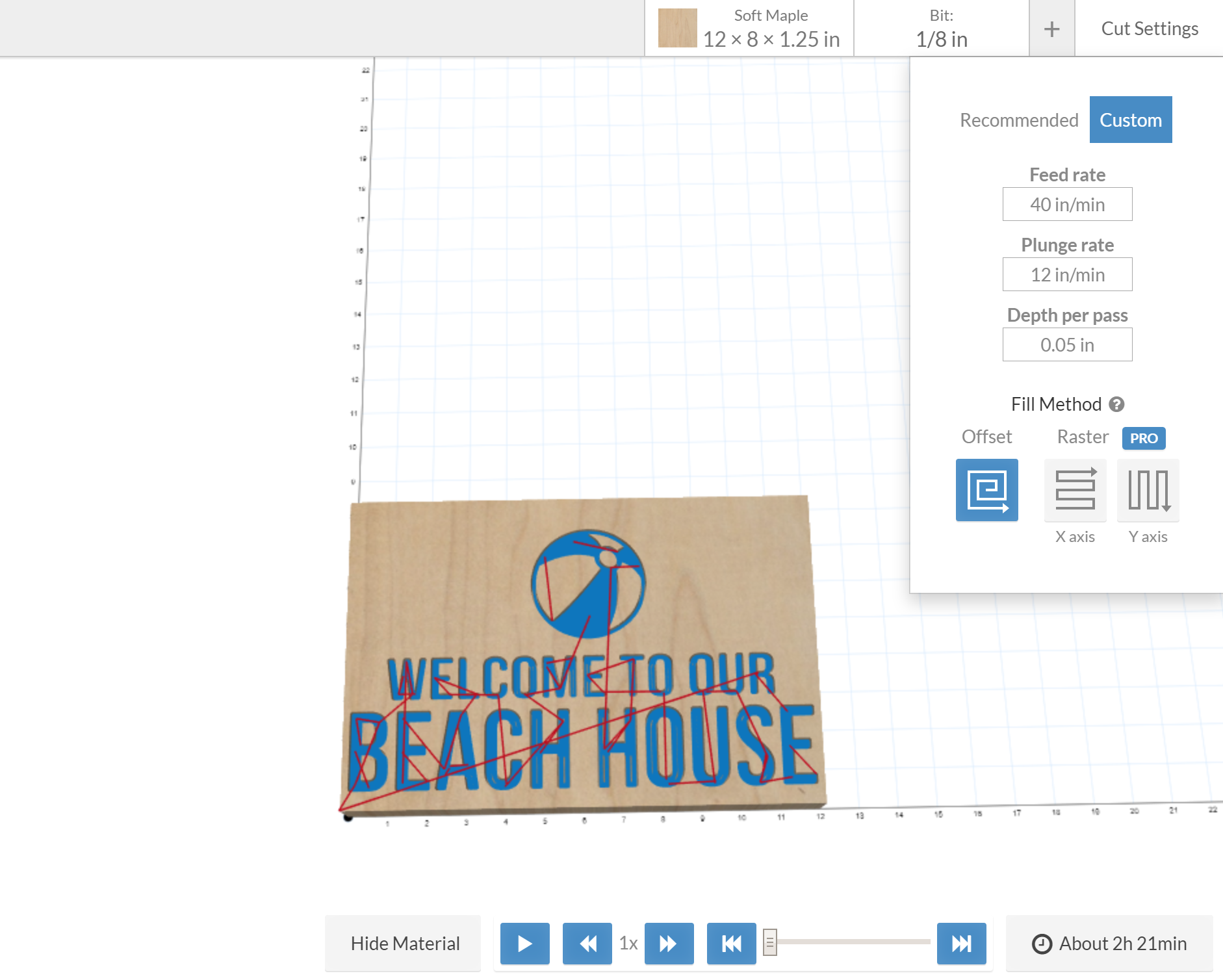
Task: Choose the X axis raster fill icon
Action: [1075, 490]
